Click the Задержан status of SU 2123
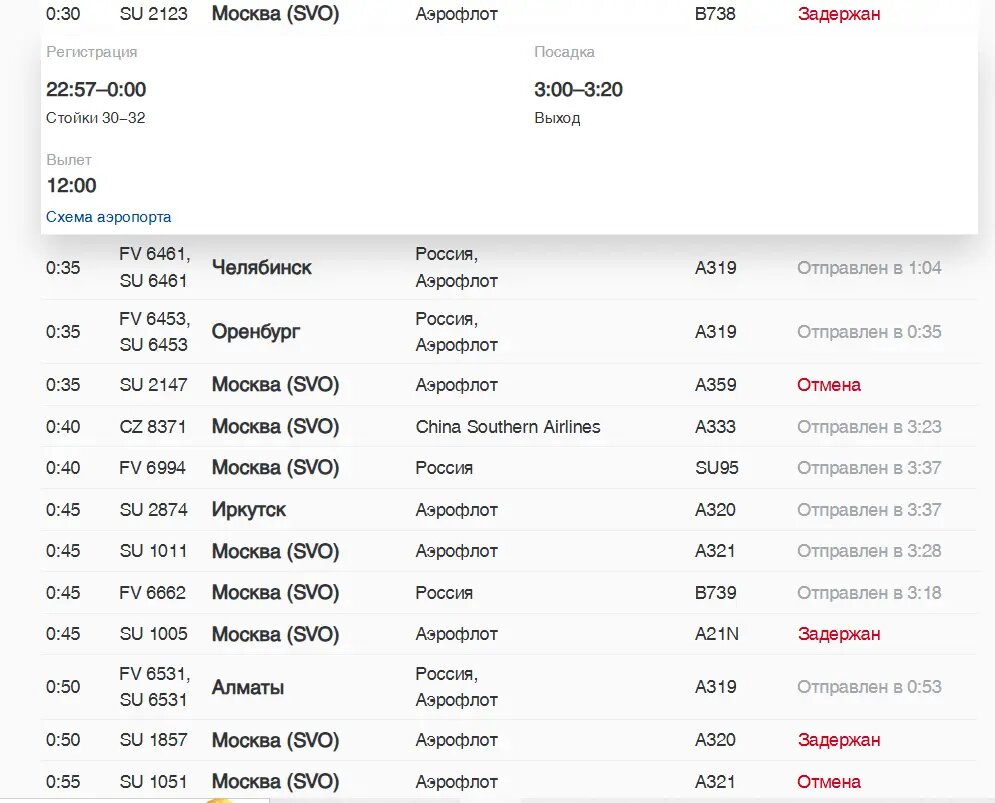 (x=839, y=14)
